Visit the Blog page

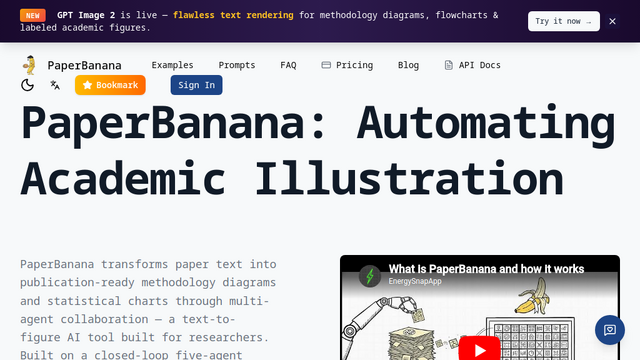(408, 65)
